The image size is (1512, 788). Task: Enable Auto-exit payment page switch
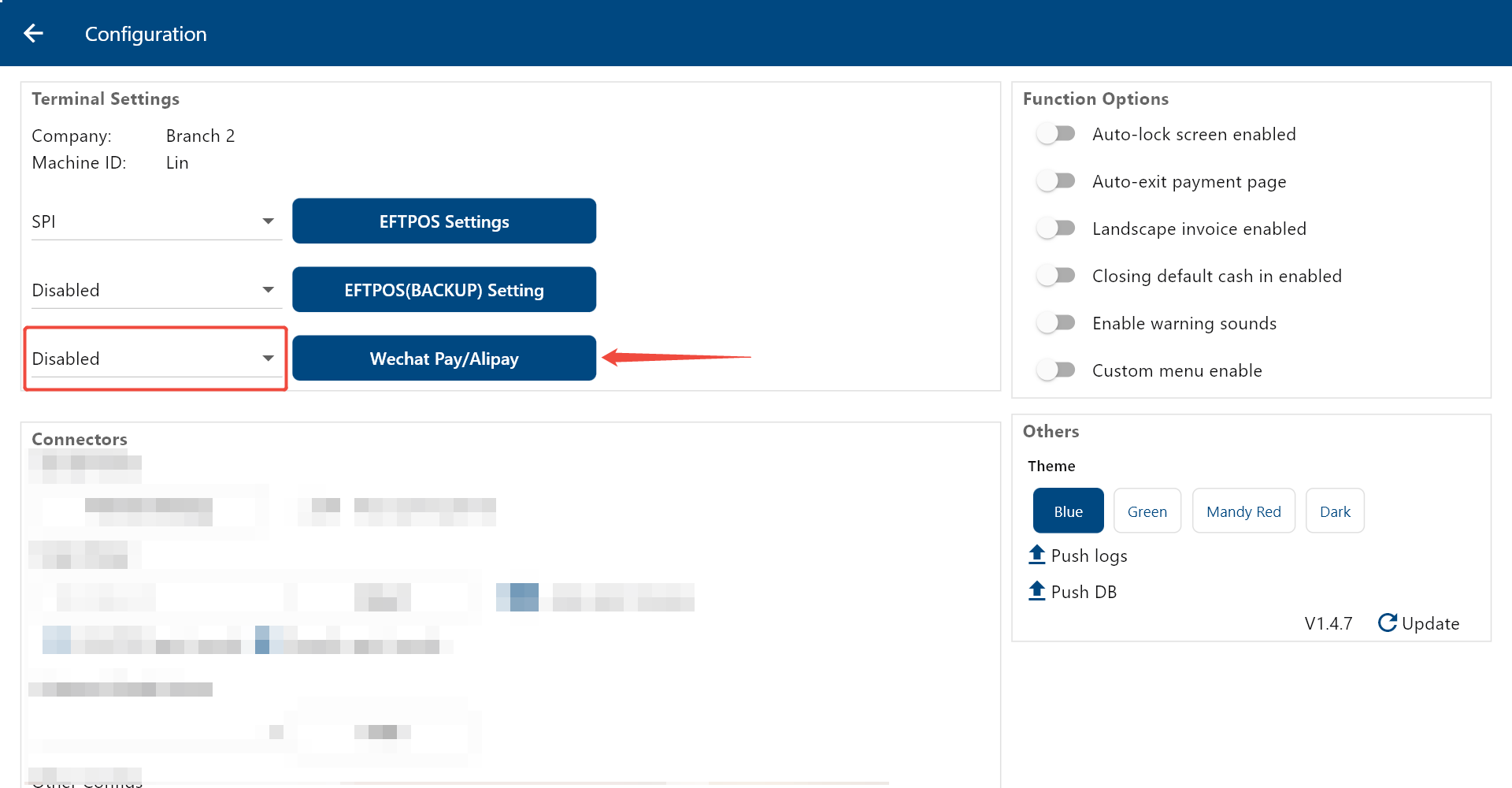point(1055,181)
